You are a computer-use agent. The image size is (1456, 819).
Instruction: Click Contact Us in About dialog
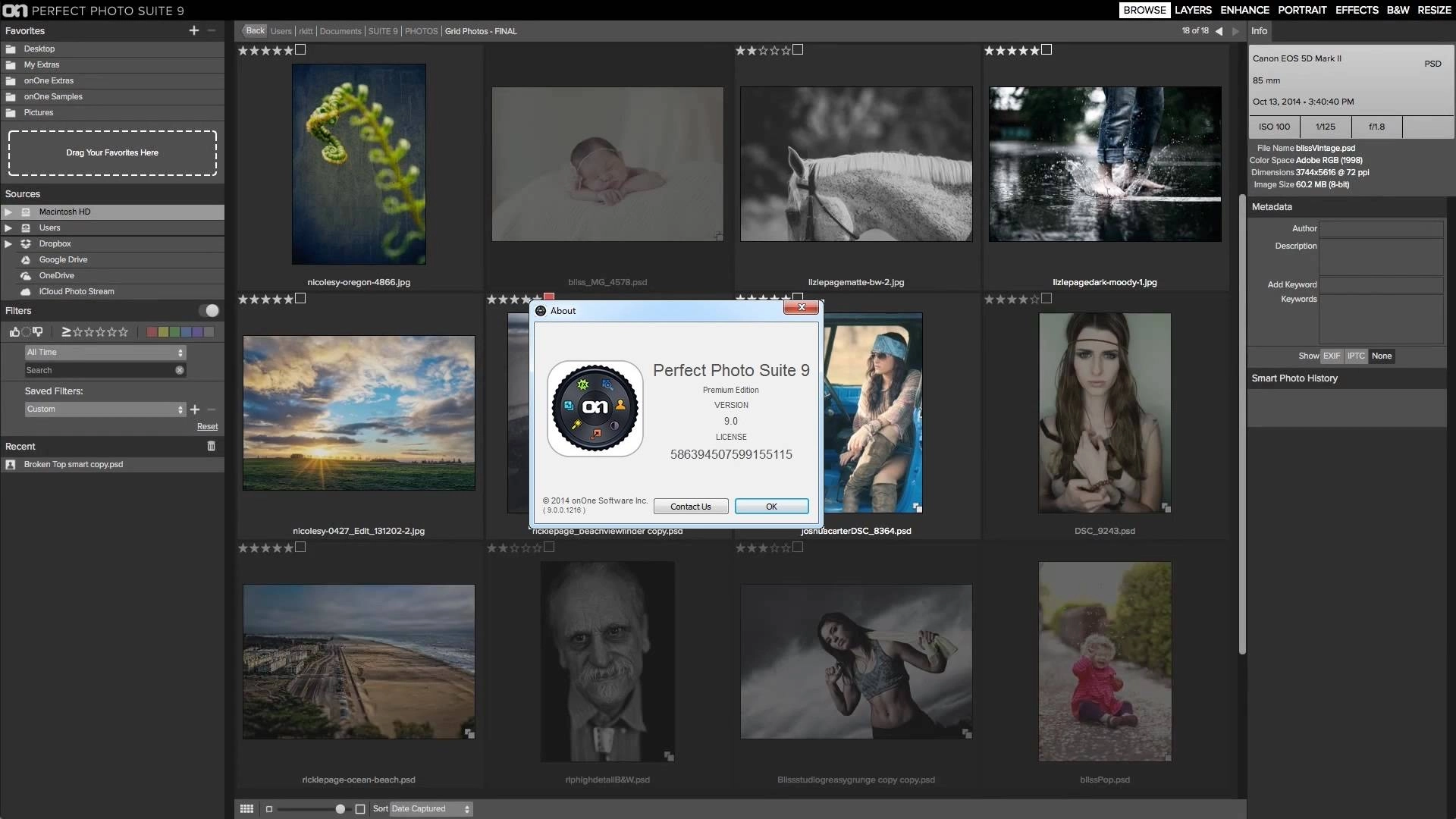click(690, 507)
